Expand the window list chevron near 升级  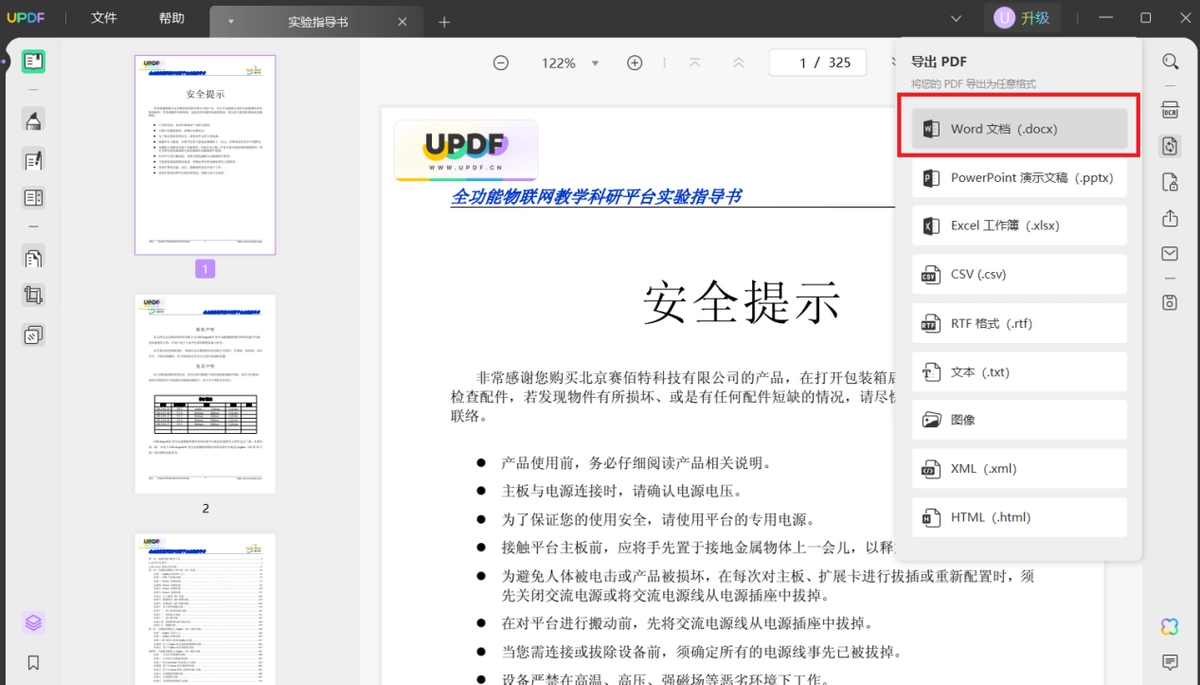(x=956, y=18)
